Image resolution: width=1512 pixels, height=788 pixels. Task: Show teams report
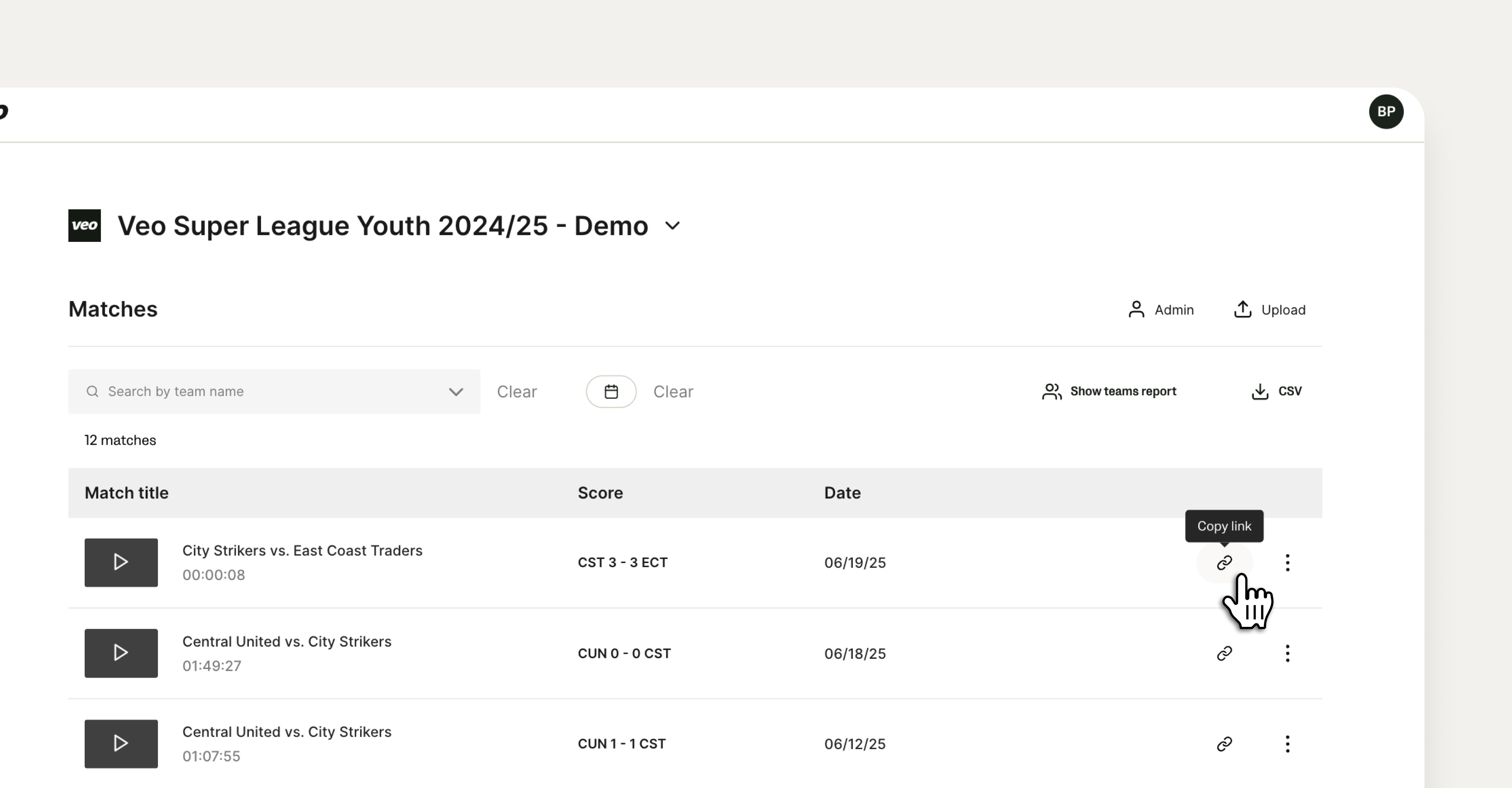pyautogui.click(x=1109, y=392)
